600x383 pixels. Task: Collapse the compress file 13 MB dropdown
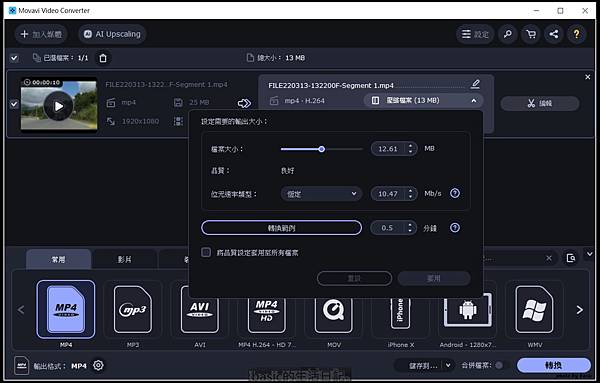pos(423,101)
